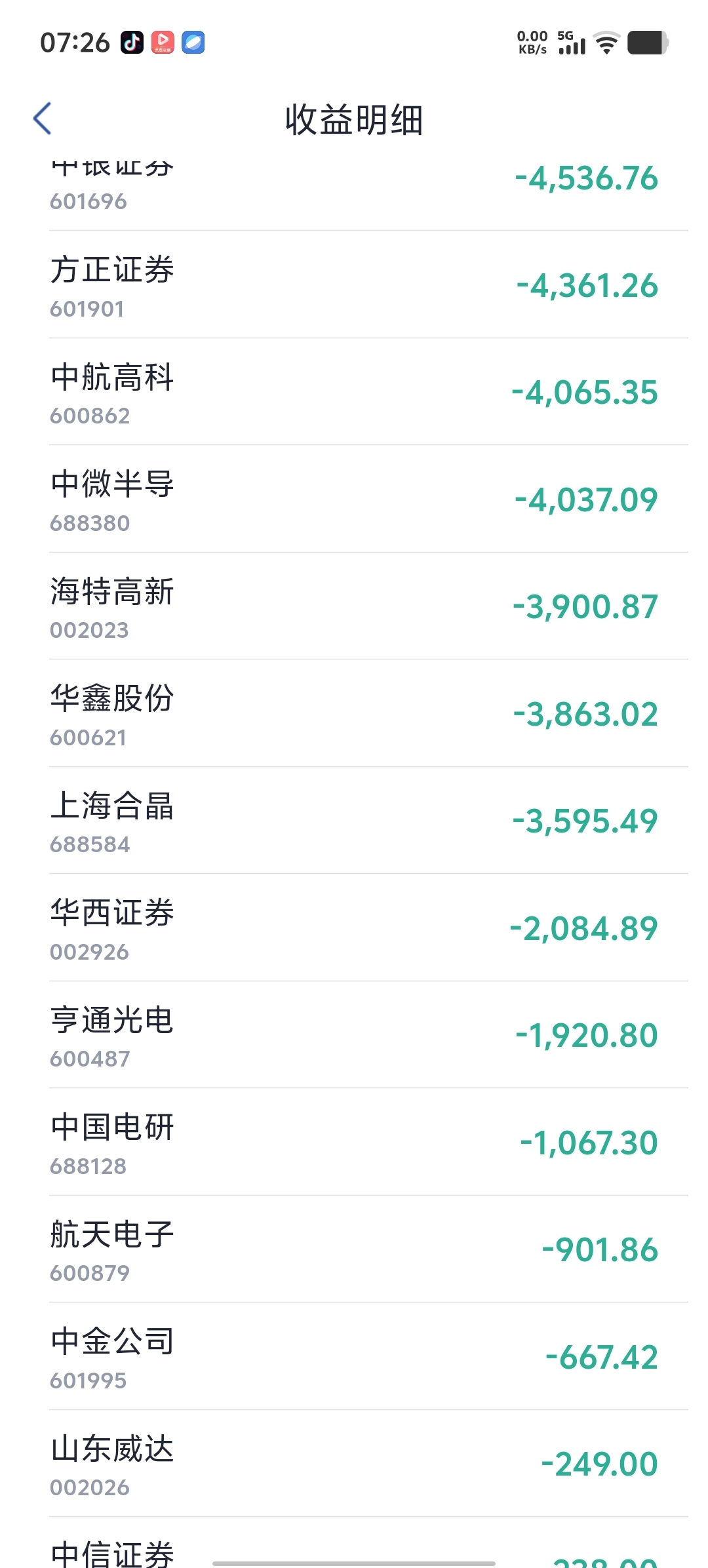Tap the network speed KB/s indicator
This screenshot has width=708, height=1568.
pos(532,43)
